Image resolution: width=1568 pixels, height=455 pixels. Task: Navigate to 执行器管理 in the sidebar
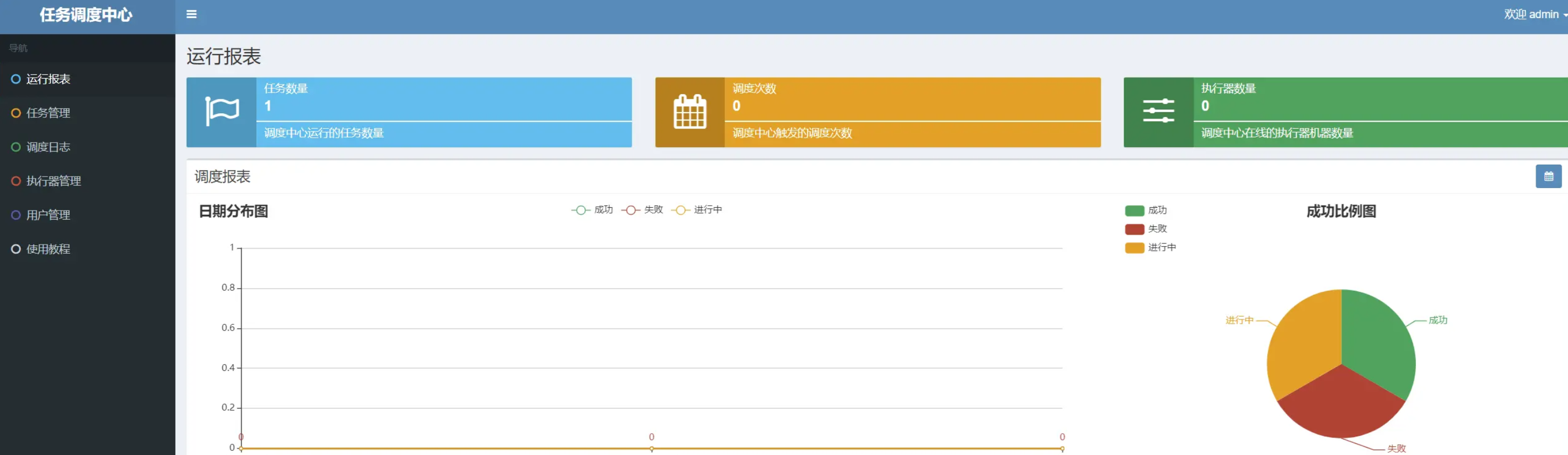point(88,181)
